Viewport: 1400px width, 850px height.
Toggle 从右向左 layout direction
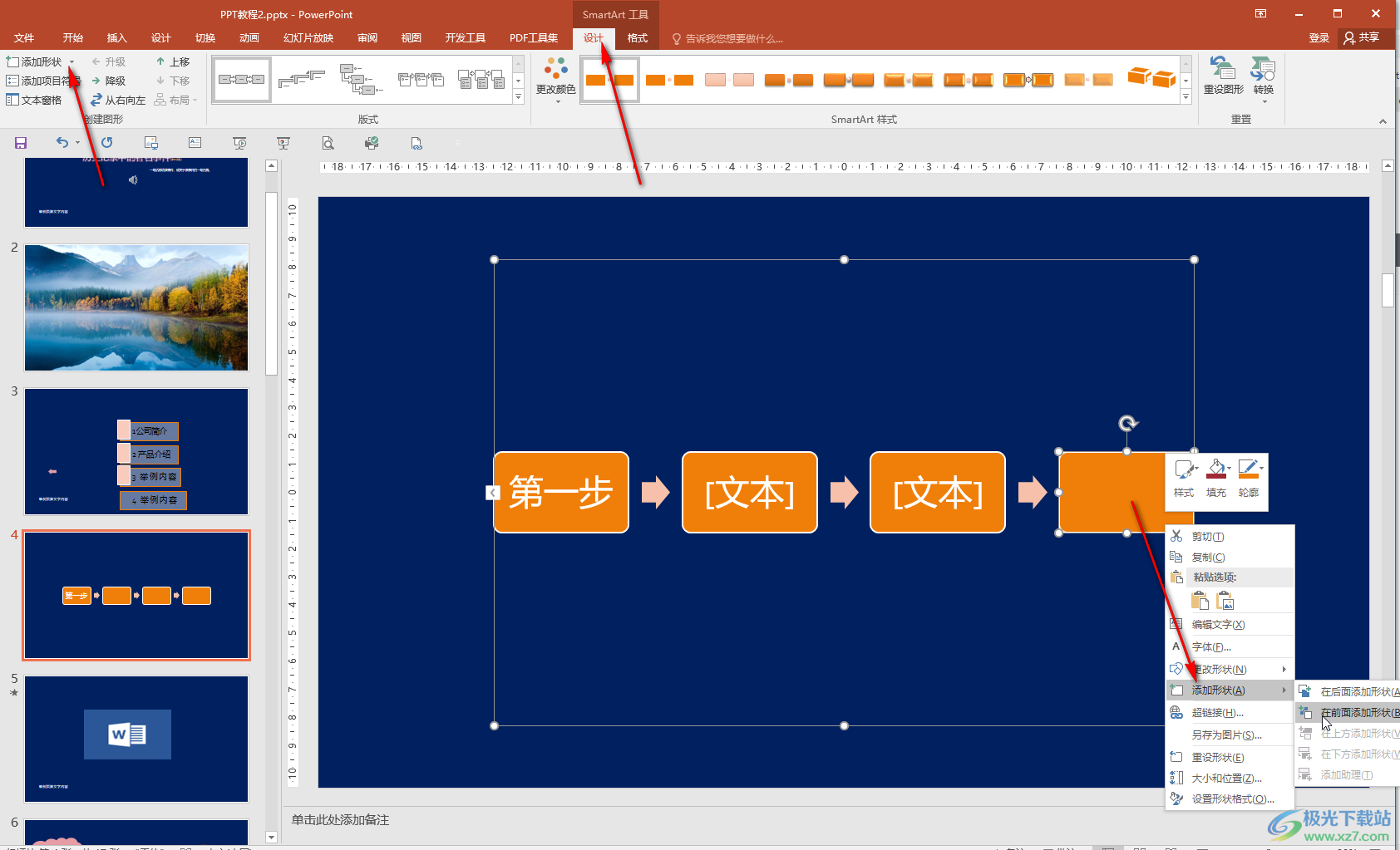point(118,101)
